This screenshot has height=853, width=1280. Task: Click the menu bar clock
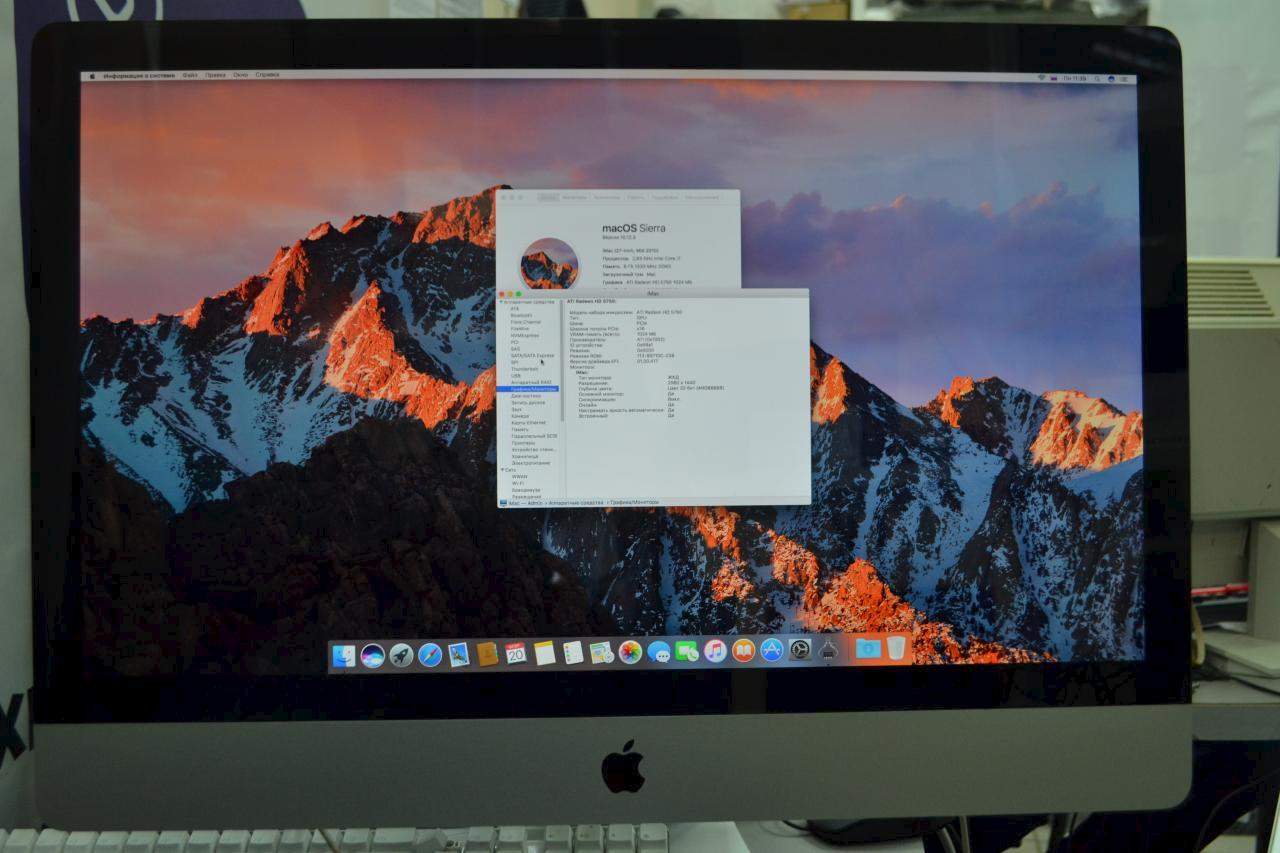[1075, 78]
